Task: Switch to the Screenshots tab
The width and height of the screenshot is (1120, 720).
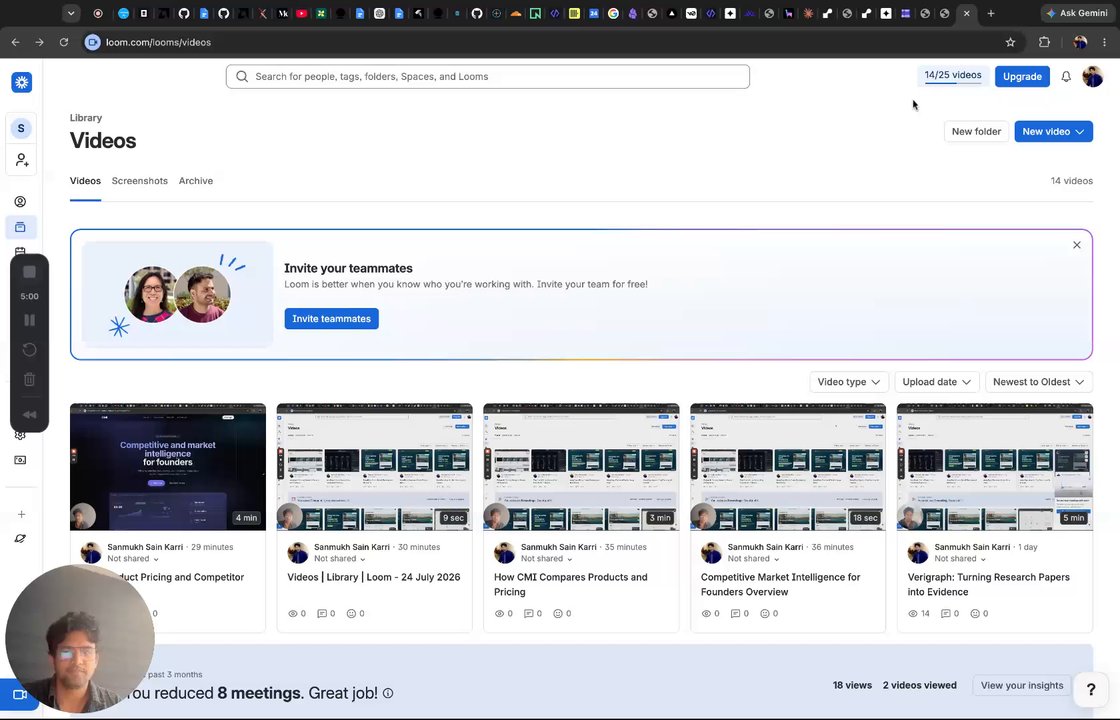Action: (x=139, y=181)
